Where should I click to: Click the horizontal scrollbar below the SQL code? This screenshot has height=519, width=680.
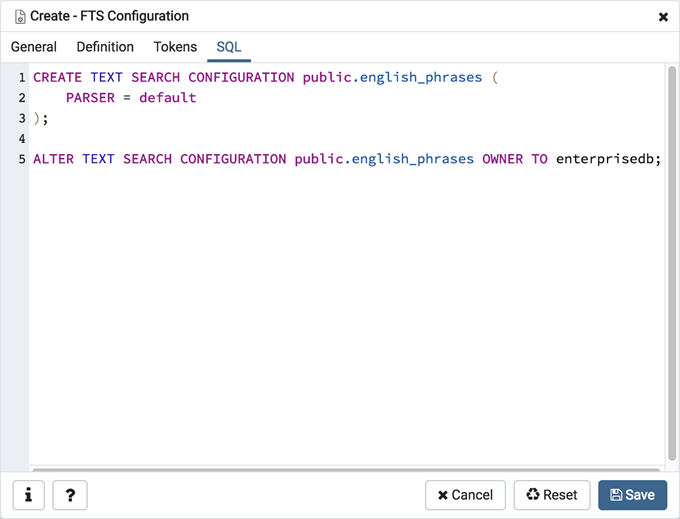[x=345, y=469]
